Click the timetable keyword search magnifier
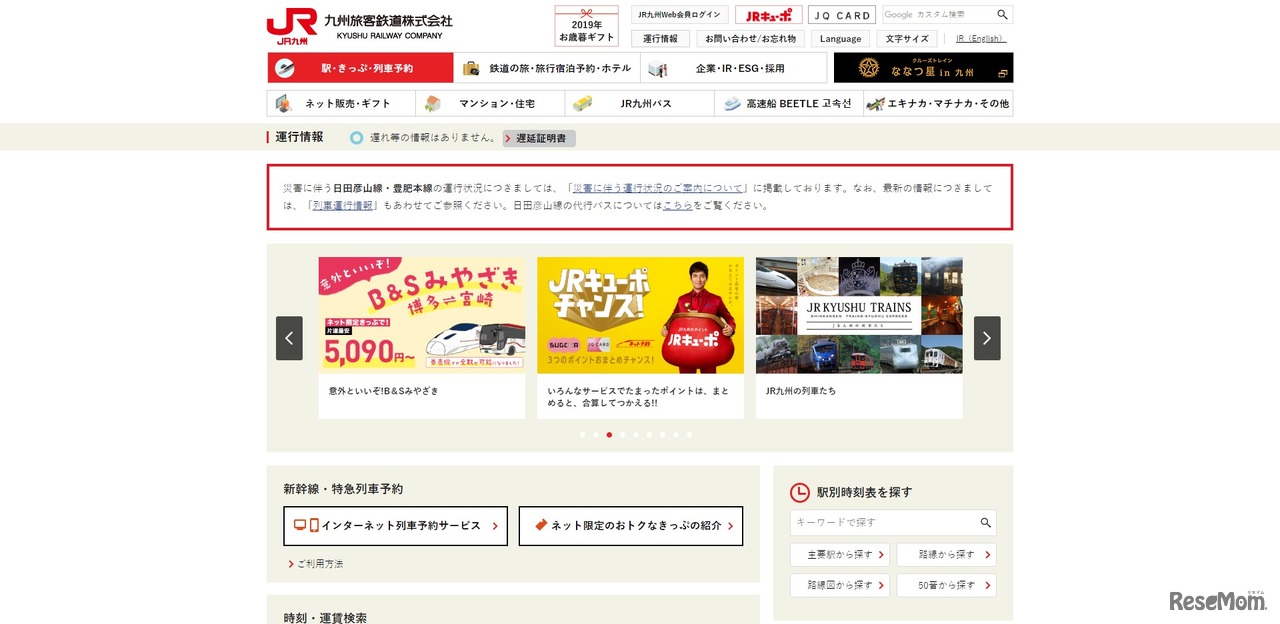This screenshot has width=1280, height=624. point(985,523)
